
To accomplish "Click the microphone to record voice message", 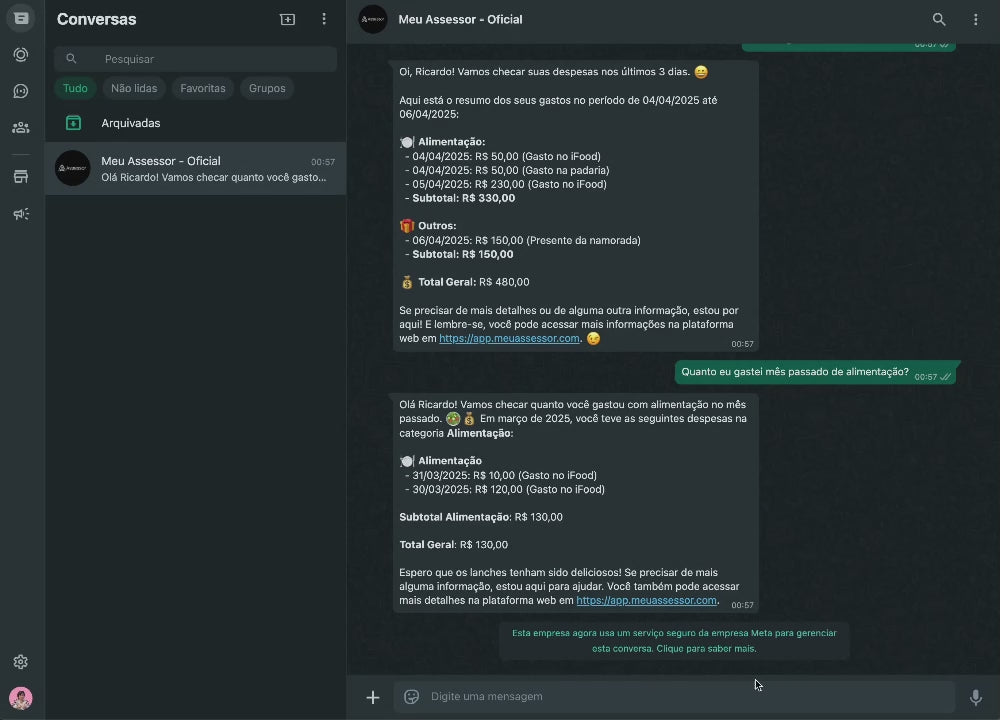I will (x=976, y=697).
